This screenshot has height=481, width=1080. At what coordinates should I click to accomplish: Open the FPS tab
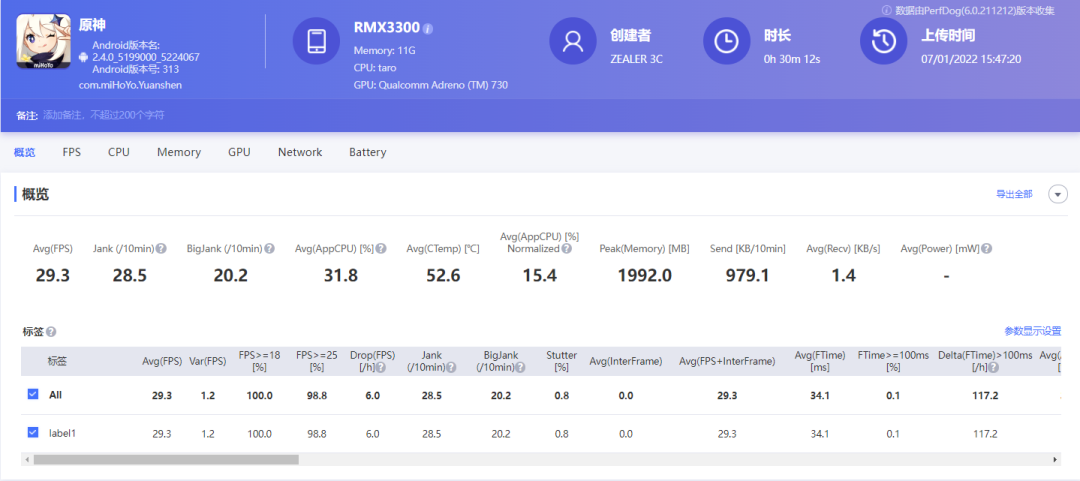pyautogui.click(x=72, y=152)
